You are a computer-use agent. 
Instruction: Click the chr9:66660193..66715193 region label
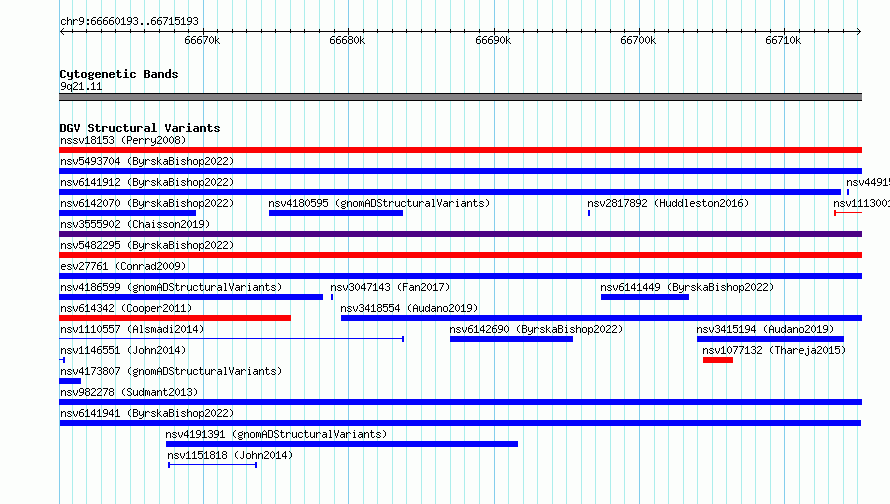[x=129, y=22]
